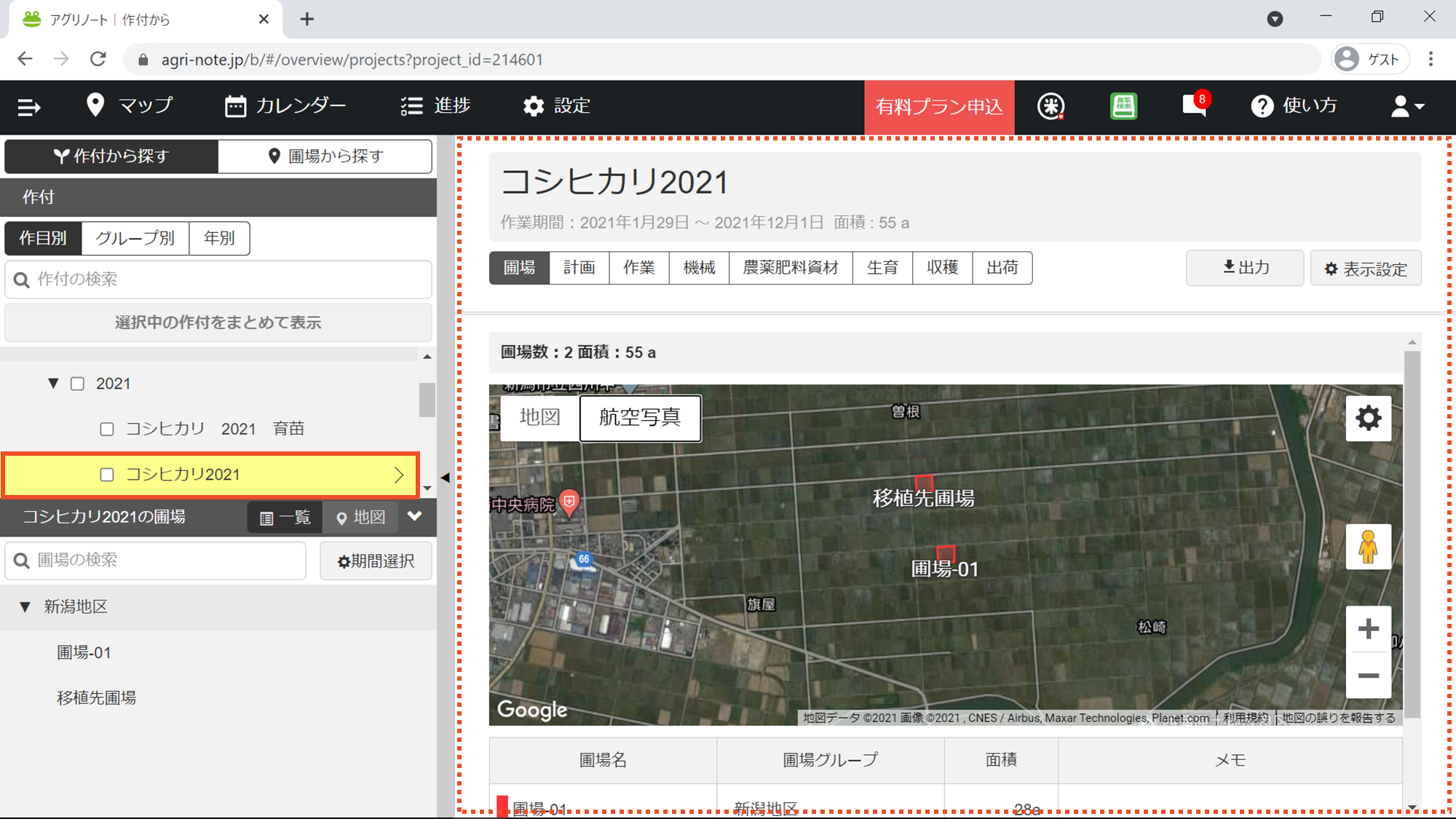The width and height of the screenshot is (1456, 819).
Task: Select the 圃場 tab
Action: coord(520,268)
